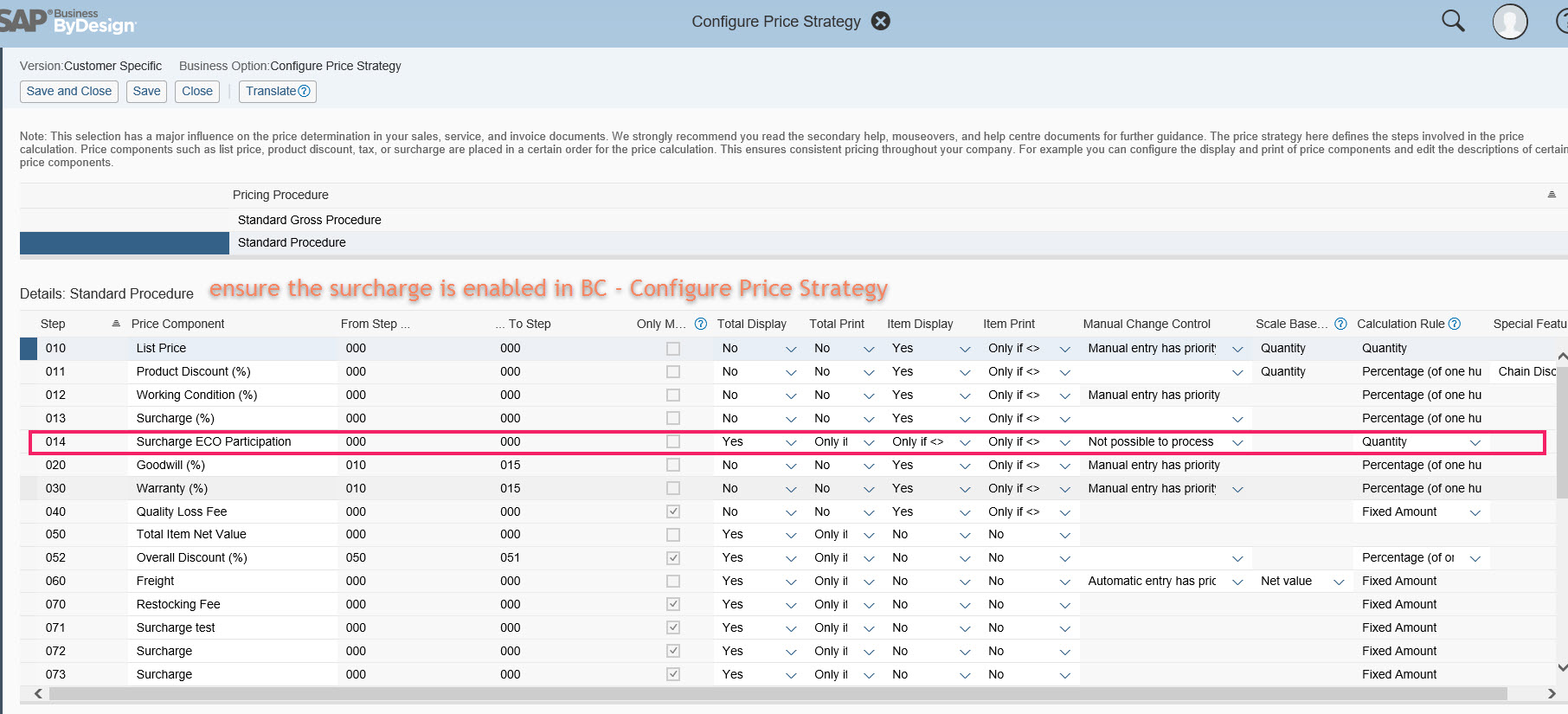Close the Configure Price Strategy tab

pyautogui.click(x=880, y=22)
